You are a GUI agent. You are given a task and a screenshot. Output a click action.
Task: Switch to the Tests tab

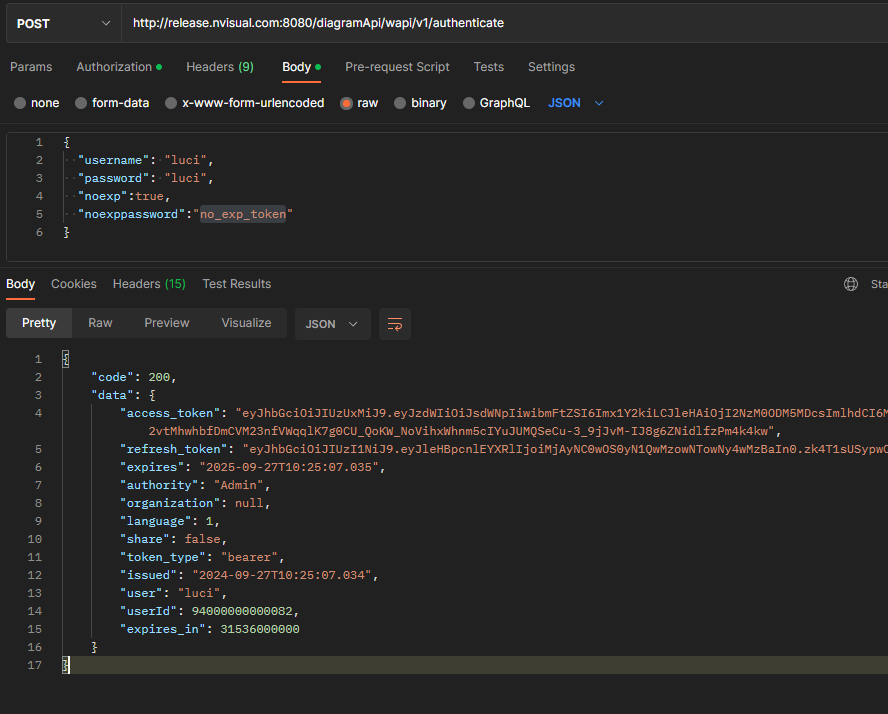point(488,67)
